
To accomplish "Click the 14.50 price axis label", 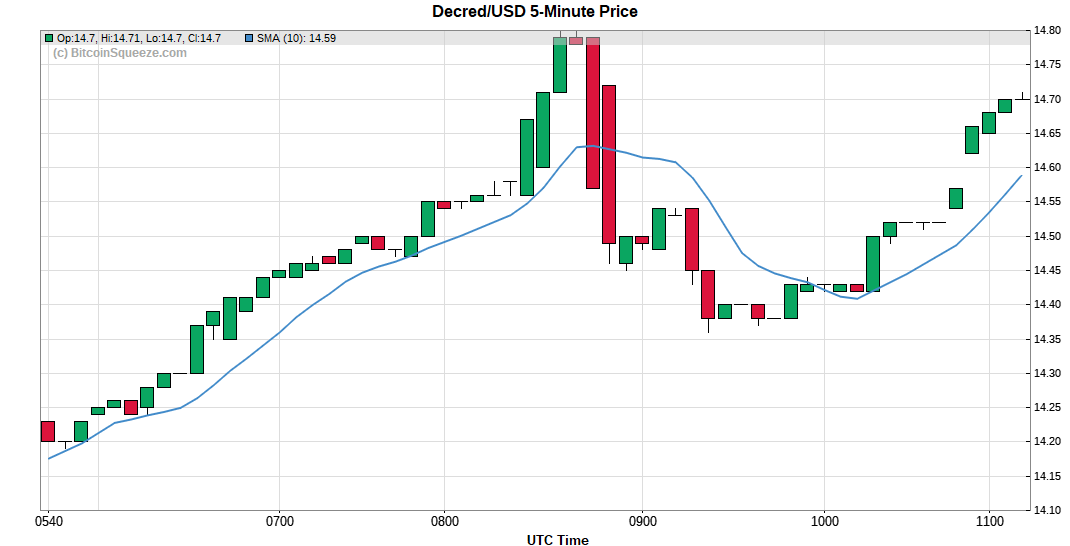I will [1047, 237].
